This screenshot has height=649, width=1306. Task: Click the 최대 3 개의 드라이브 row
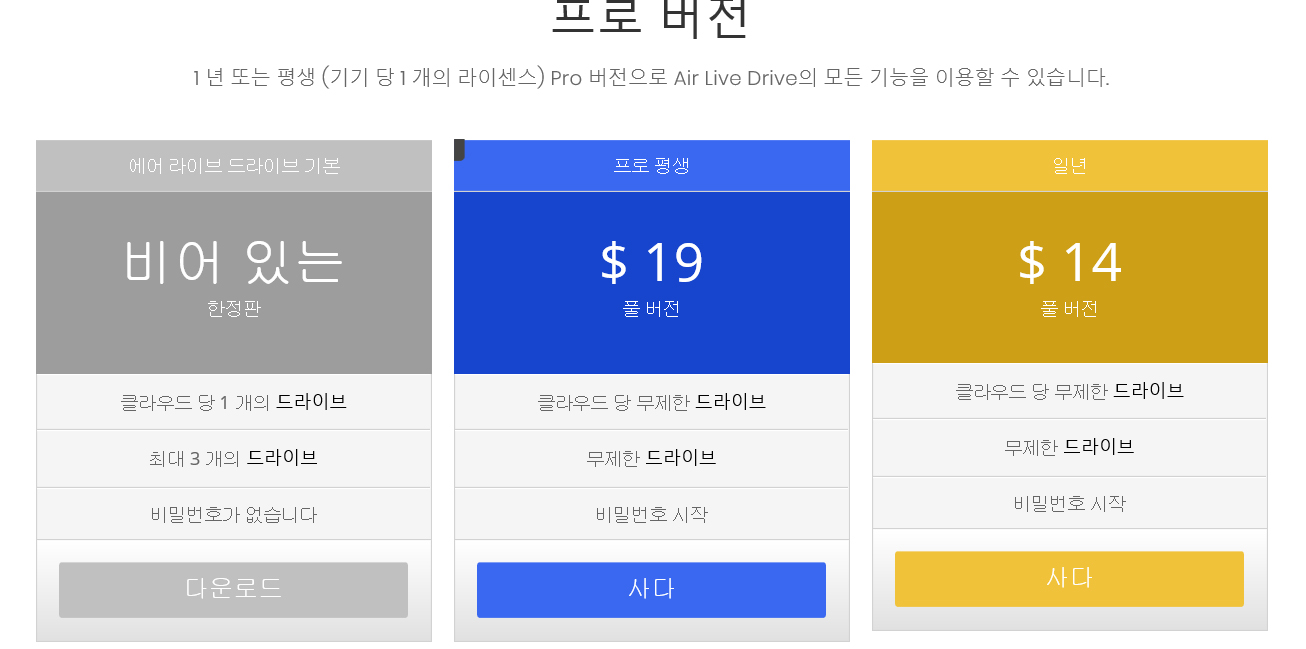tap(234, 458)
